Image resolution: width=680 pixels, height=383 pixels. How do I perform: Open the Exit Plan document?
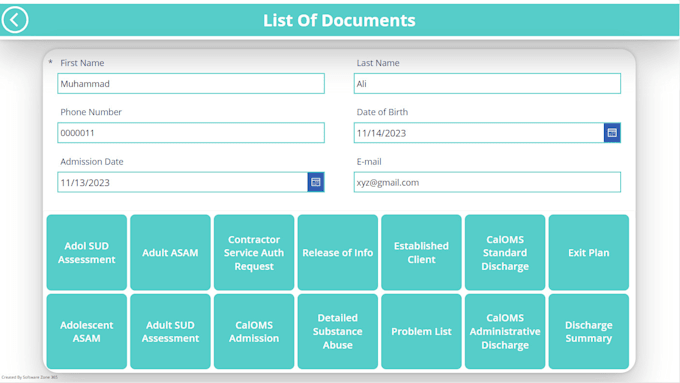(x=589, y=252)
